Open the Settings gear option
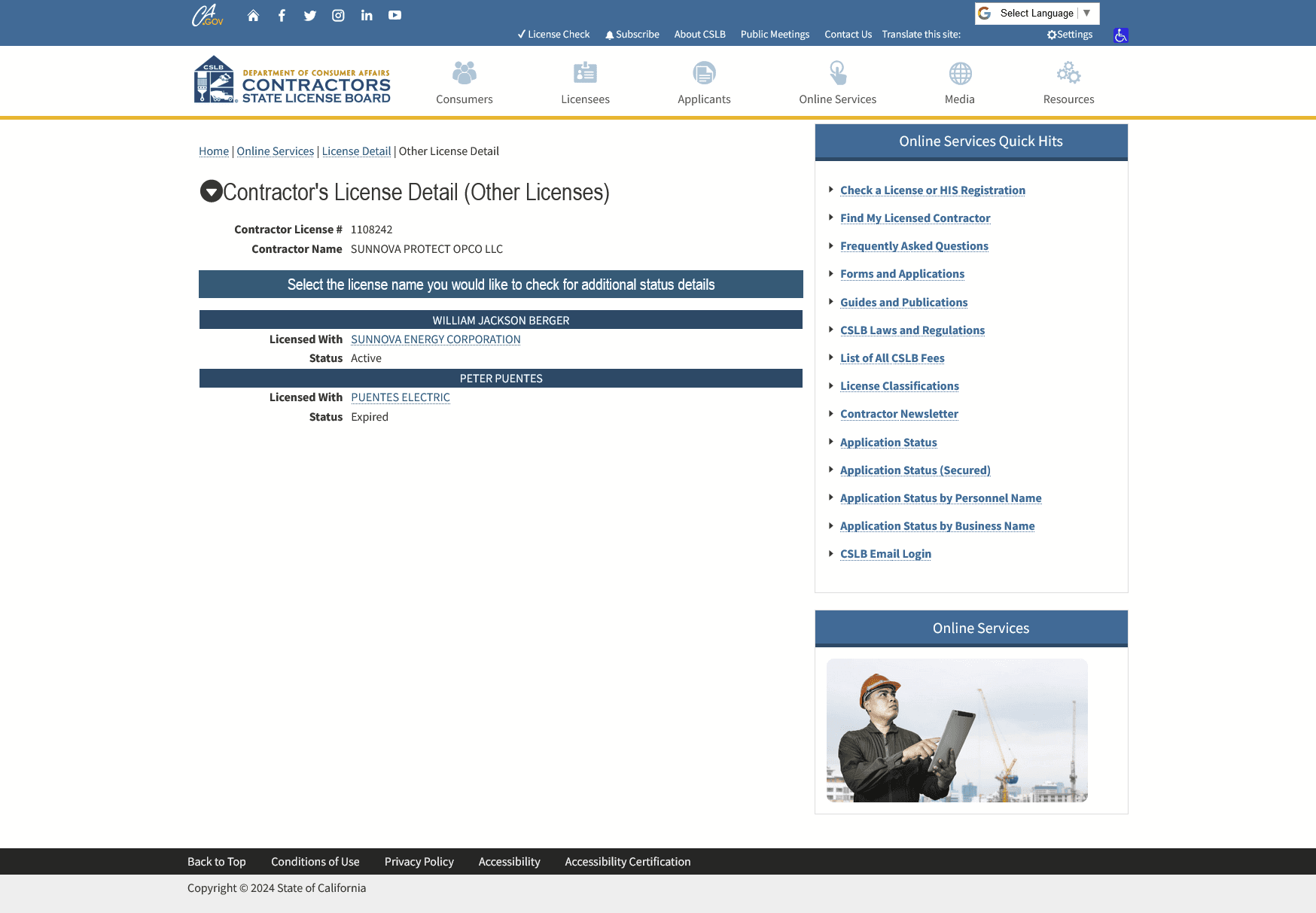1316x913 pixels. [1069, 35]
